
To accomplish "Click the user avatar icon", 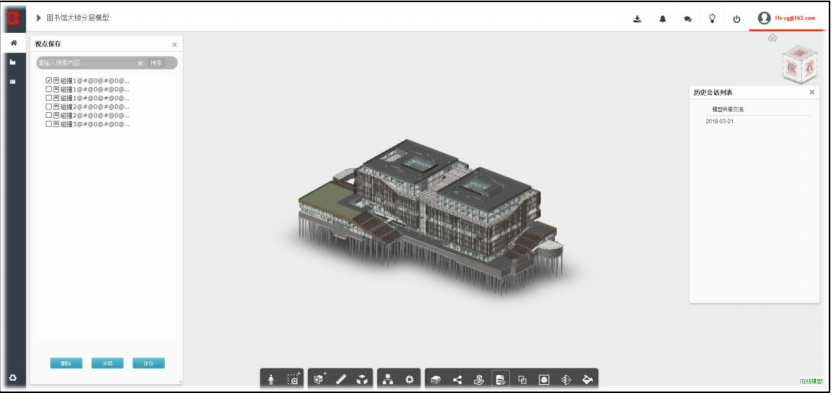I will (x=764, y=18).
